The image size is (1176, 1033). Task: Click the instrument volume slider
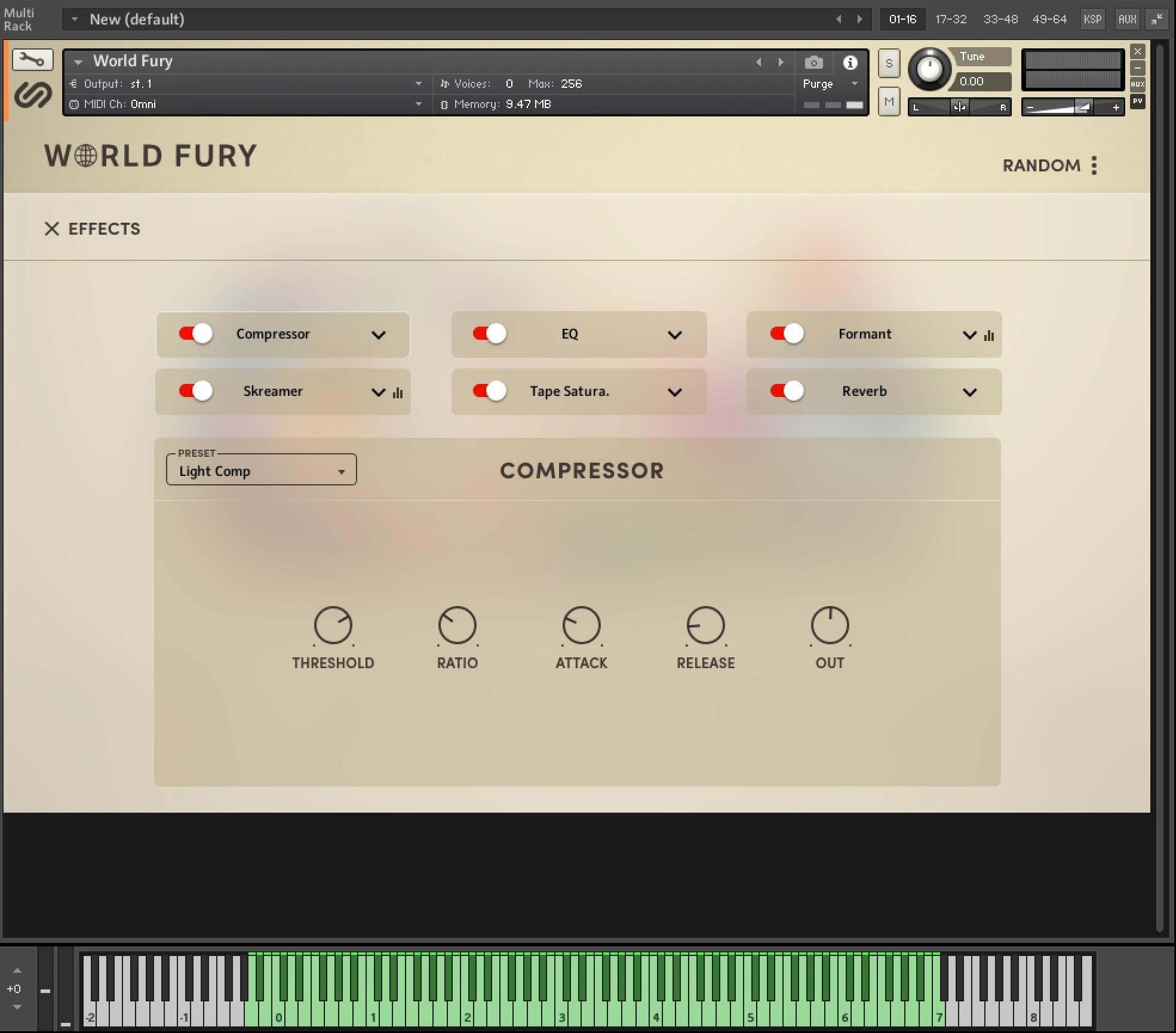1073,107
